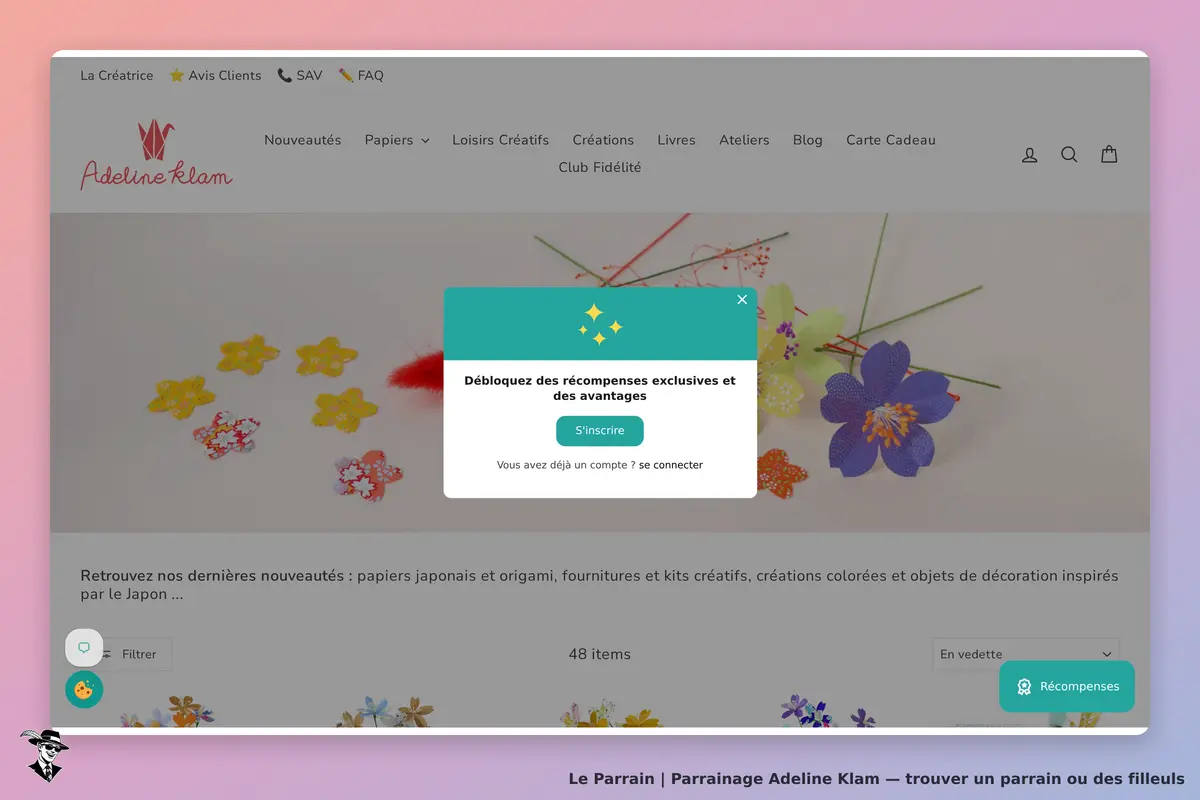Close the rewards popup

(742, 299)
